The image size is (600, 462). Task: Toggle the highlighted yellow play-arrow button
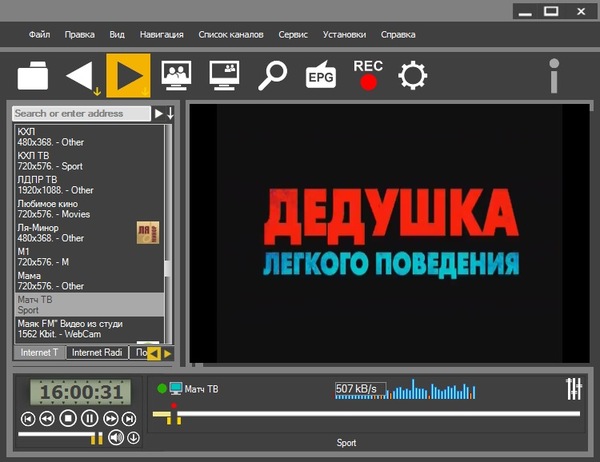coord(128,76)
